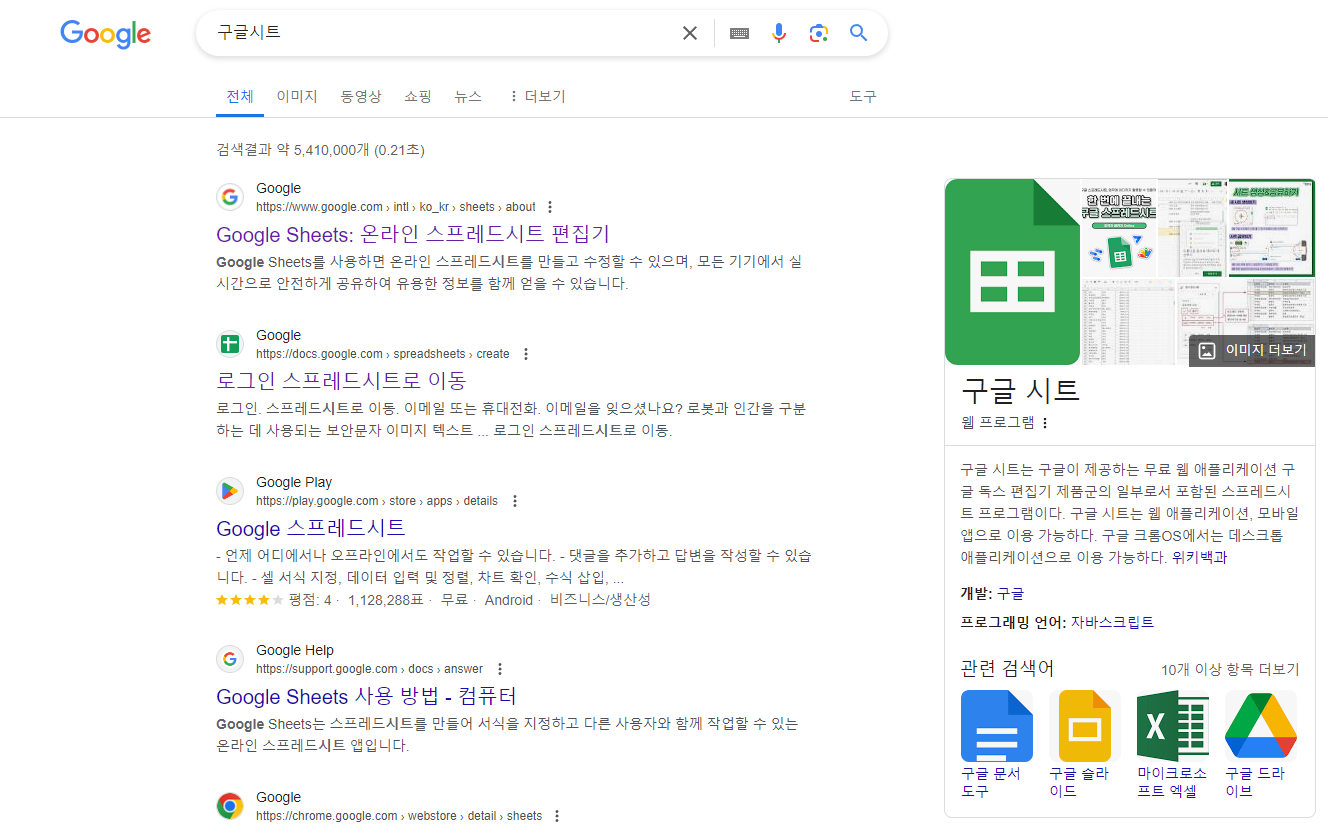Open the 웹 프로그램 more-options dots
This screenshot has width=1328, height=824.
click(1045, 423)
